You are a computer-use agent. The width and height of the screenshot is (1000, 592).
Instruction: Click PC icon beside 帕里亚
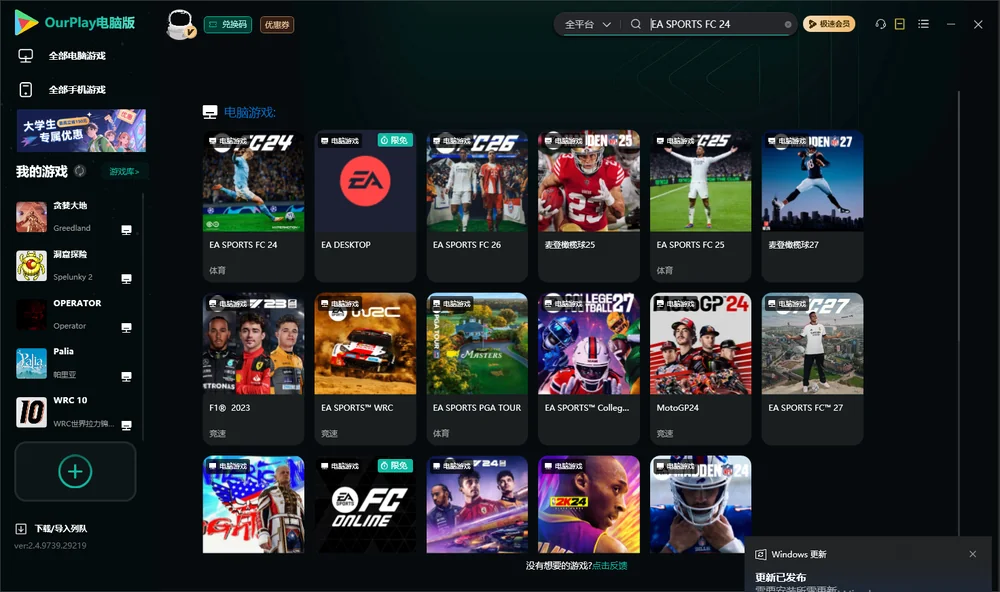tap(126, 376)
